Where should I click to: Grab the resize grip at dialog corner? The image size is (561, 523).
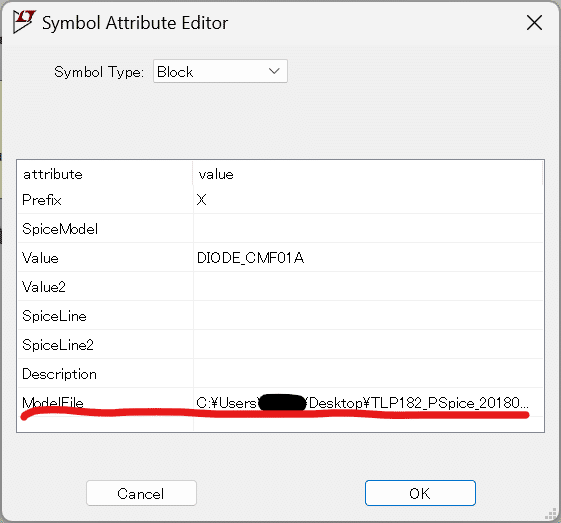[552, 514]
